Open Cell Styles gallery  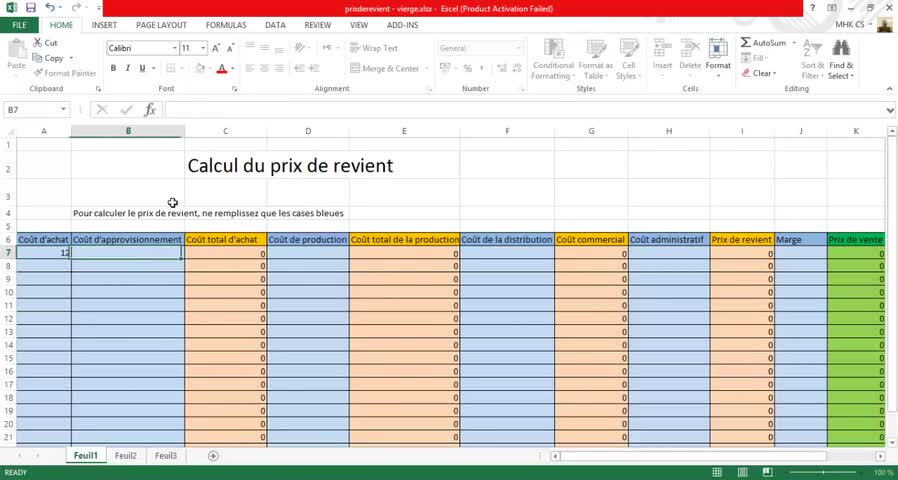[x=628, y=60]
